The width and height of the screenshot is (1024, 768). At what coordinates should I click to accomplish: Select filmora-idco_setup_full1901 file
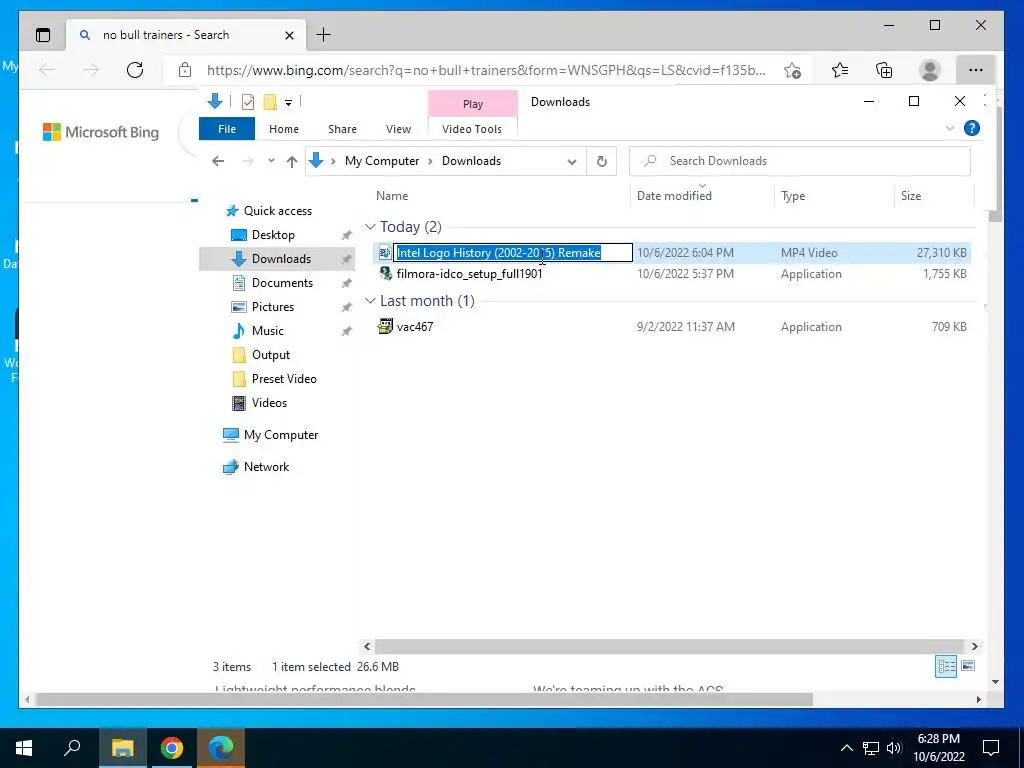click(x=469, y=274)
